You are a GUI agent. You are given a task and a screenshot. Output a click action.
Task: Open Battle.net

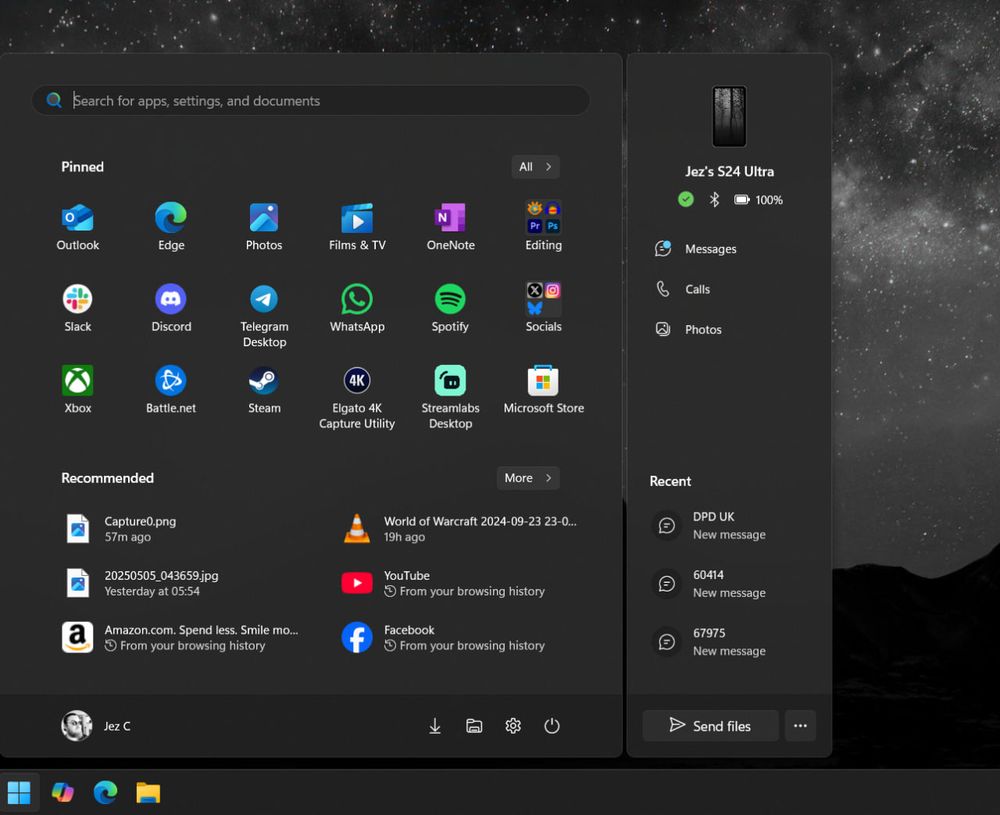point(171,390)
